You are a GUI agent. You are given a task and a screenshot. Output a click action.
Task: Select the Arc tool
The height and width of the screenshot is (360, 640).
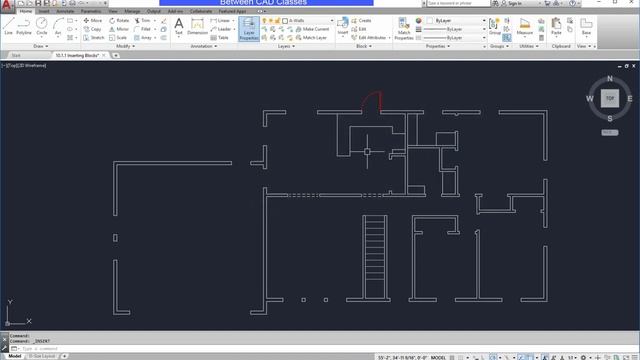(58, 26)
